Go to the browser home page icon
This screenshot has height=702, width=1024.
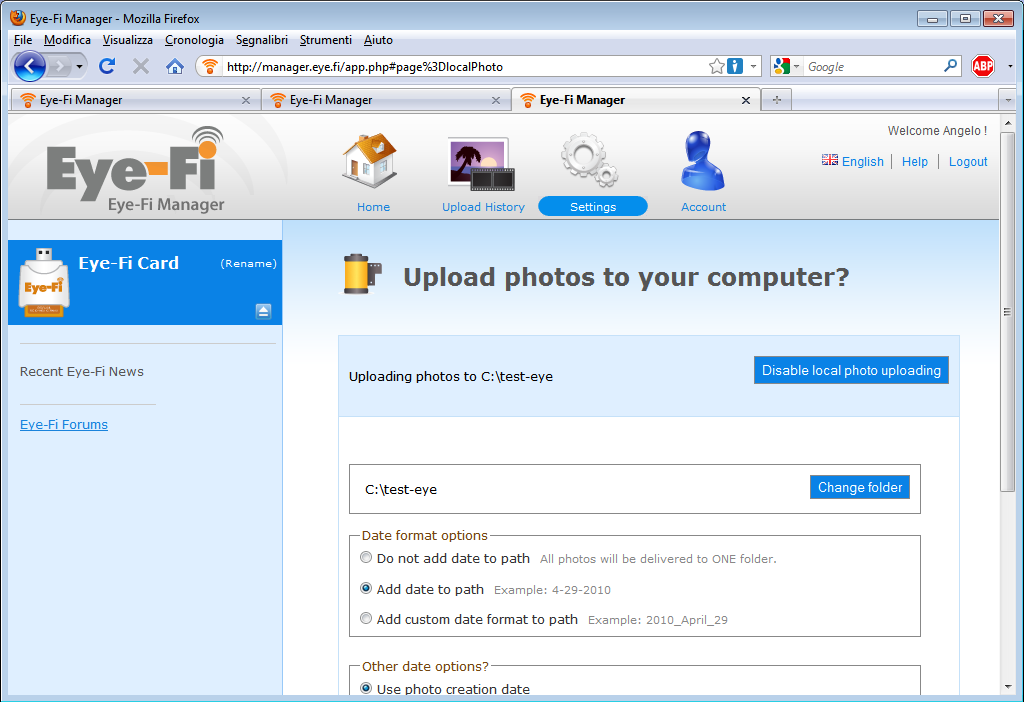174,66
